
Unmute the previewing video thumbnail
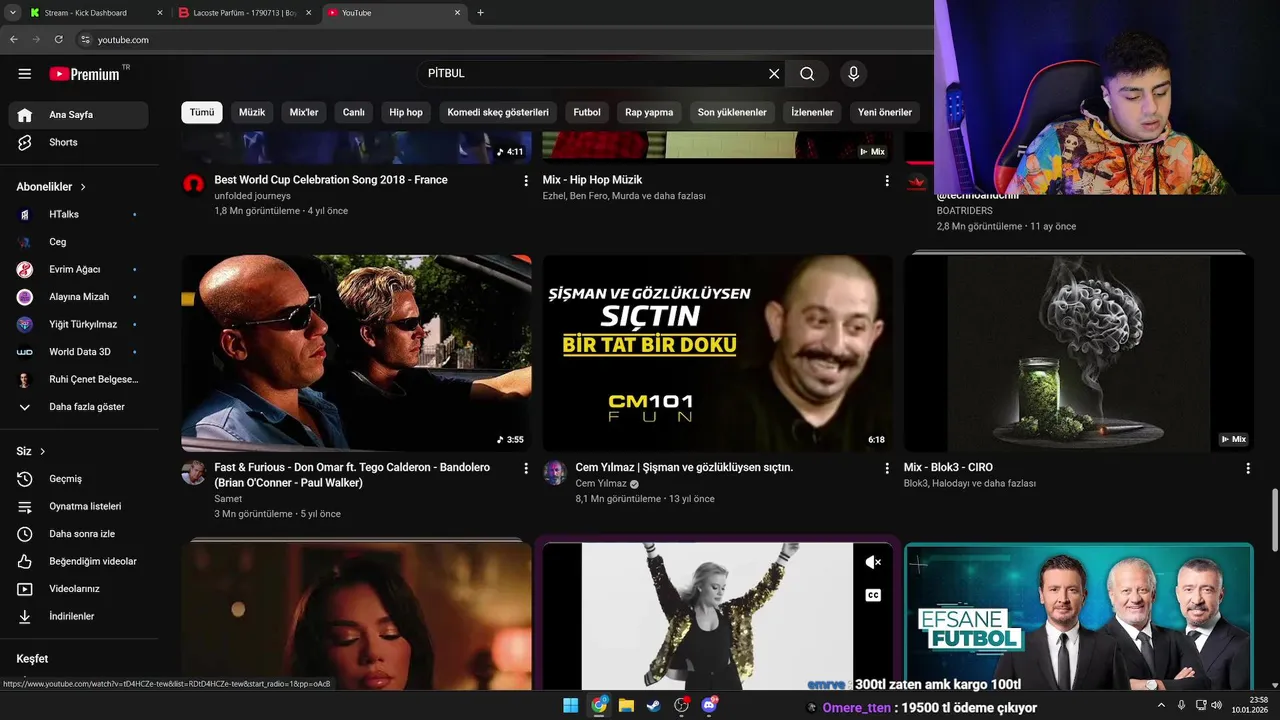tap(873, 563)
